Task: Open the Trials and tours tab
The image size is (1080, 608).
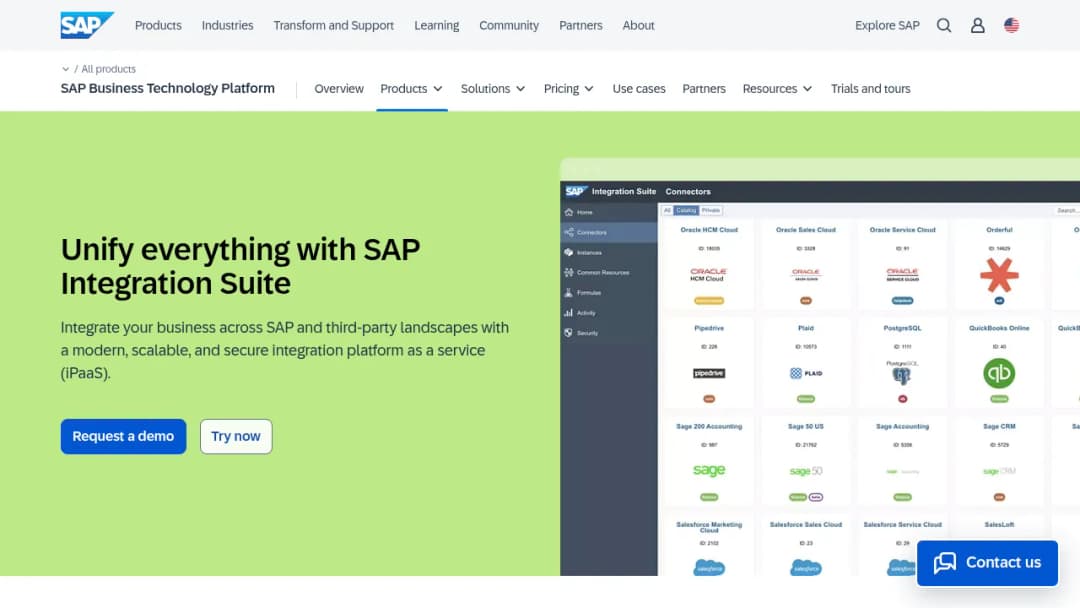Action: [x=870, y=89]
